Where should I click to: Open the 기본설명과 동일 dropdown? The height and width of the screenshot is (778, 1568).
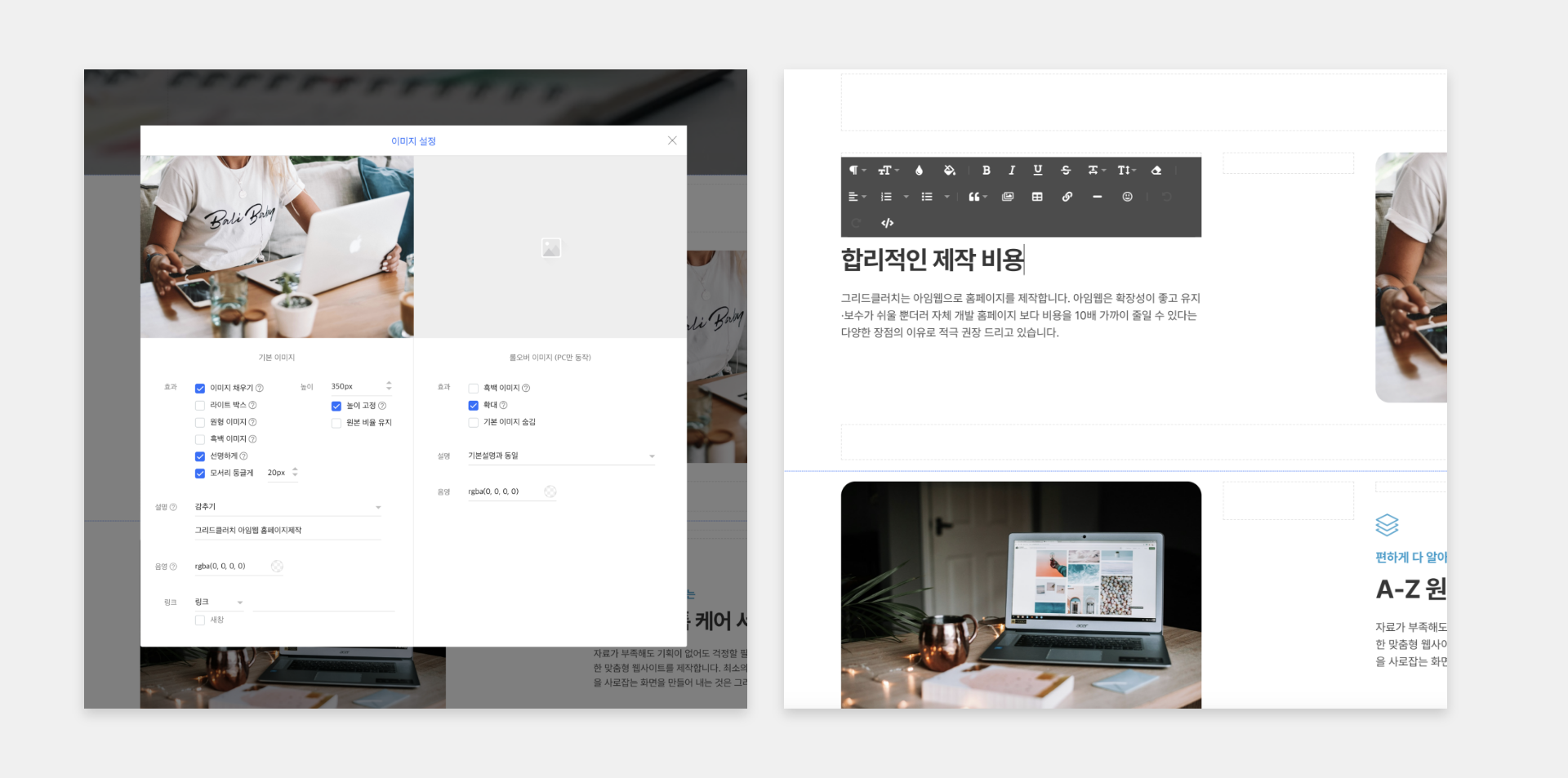pos(561,456)
